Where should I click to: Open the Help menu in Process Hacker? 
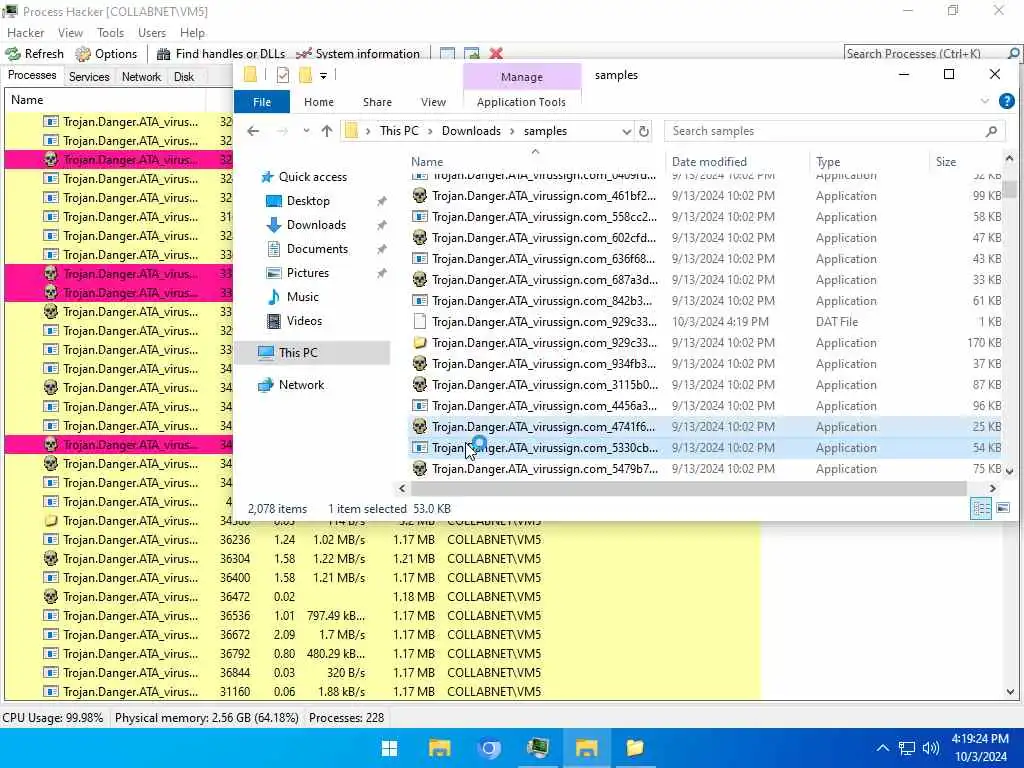tap(192, 33)
